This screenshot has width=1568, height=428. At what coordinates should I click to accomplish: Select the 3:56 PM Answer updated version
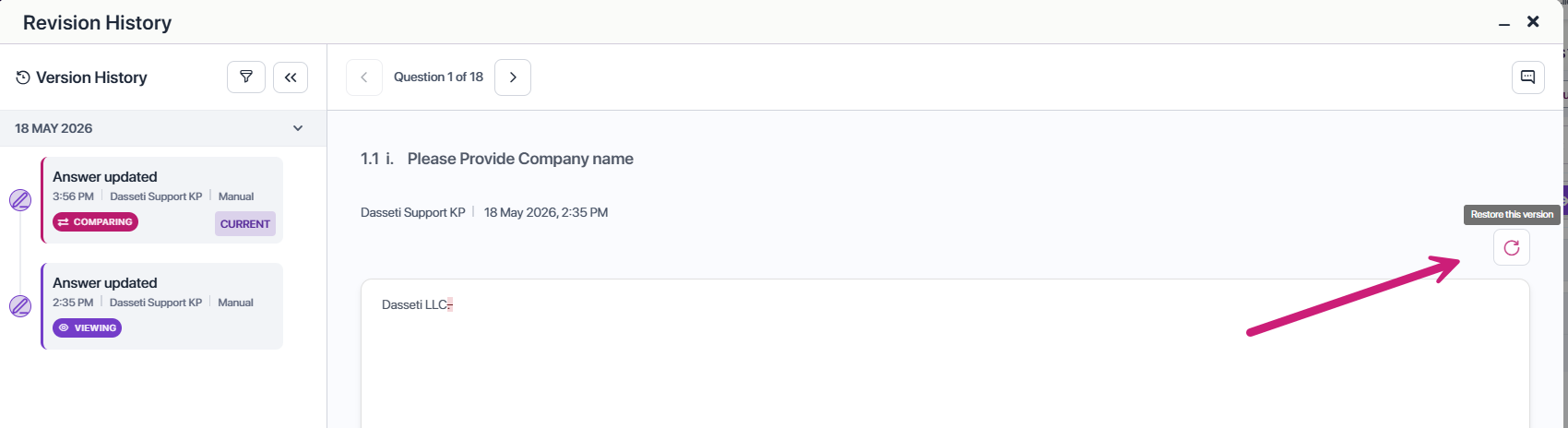162,200
